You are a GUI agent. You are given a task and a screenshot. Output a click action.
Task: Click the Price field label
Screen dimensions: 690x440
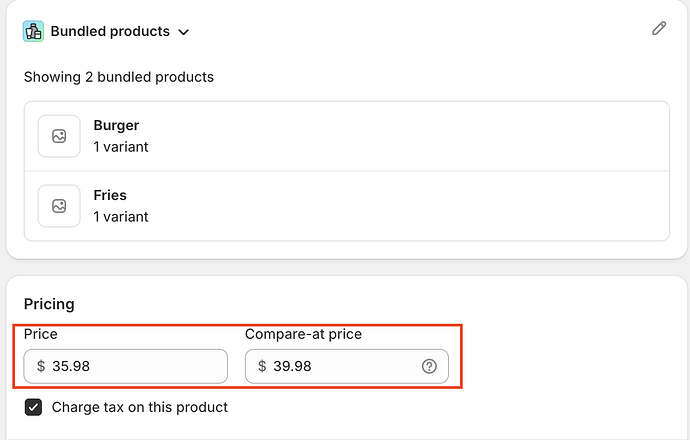pos(41,334)
